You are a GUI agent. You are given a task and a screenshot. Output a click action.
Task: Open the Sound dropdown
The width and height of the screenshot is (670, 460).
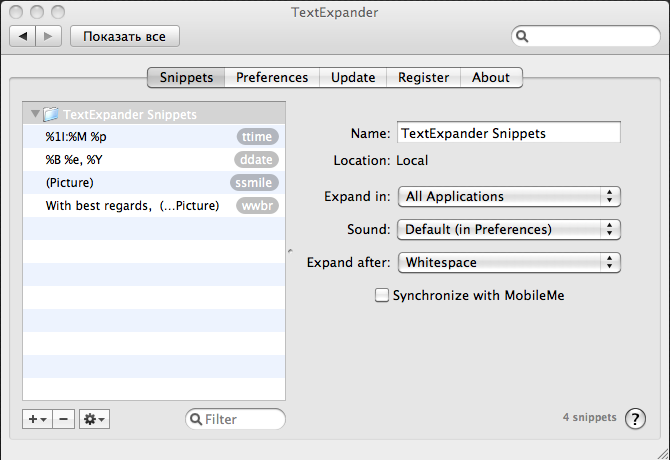(509, 229)
